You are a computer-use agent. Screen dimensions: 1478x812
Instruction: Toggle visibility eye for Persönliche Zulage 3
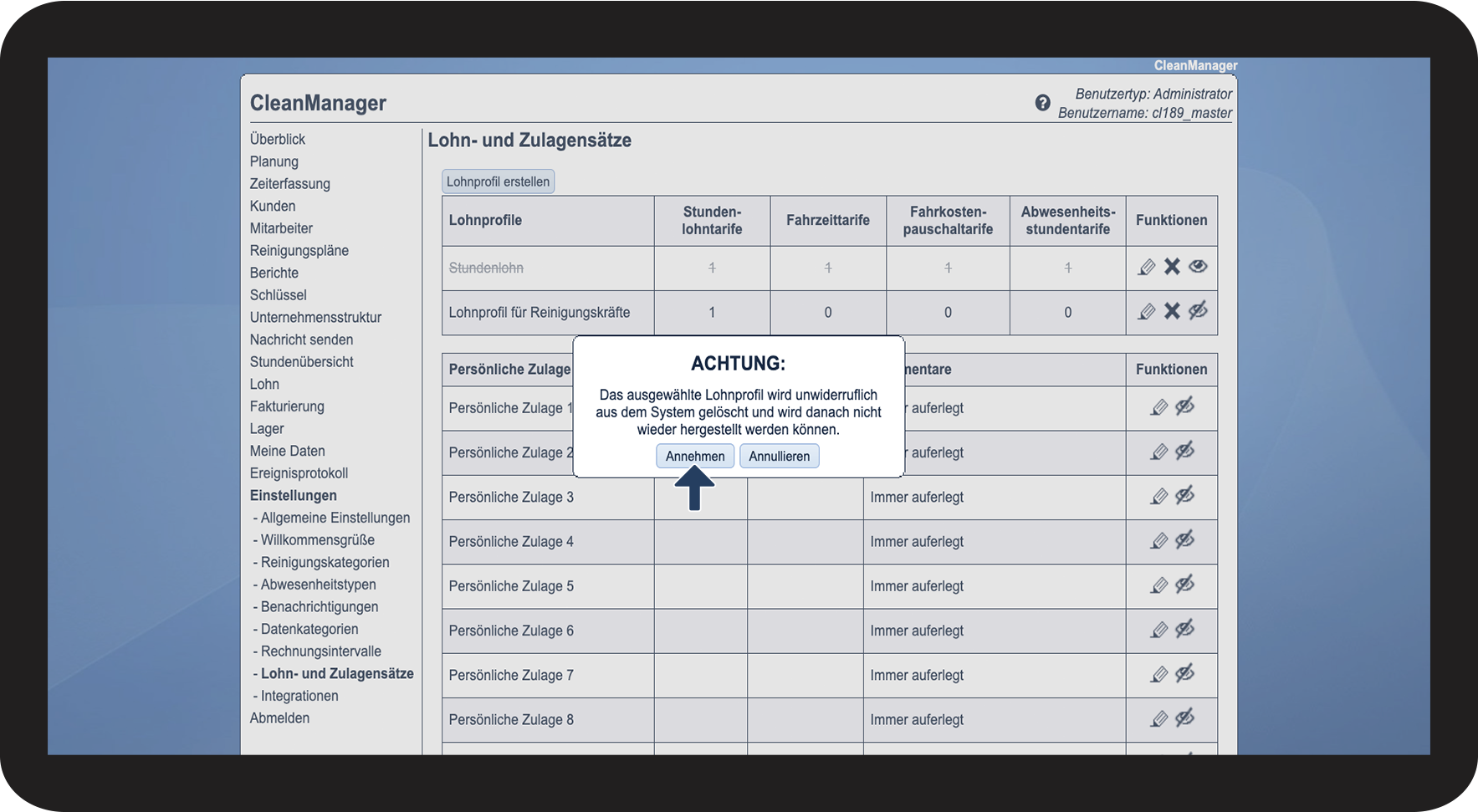[x=1184, y=495]
